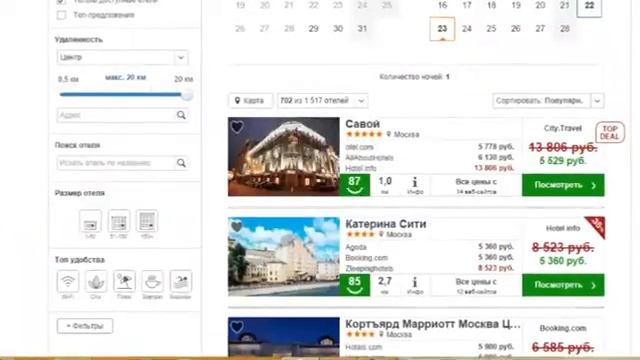Screen dimensions: 640x360
Task: Click the distance slider handle
Action: point(187,95)
